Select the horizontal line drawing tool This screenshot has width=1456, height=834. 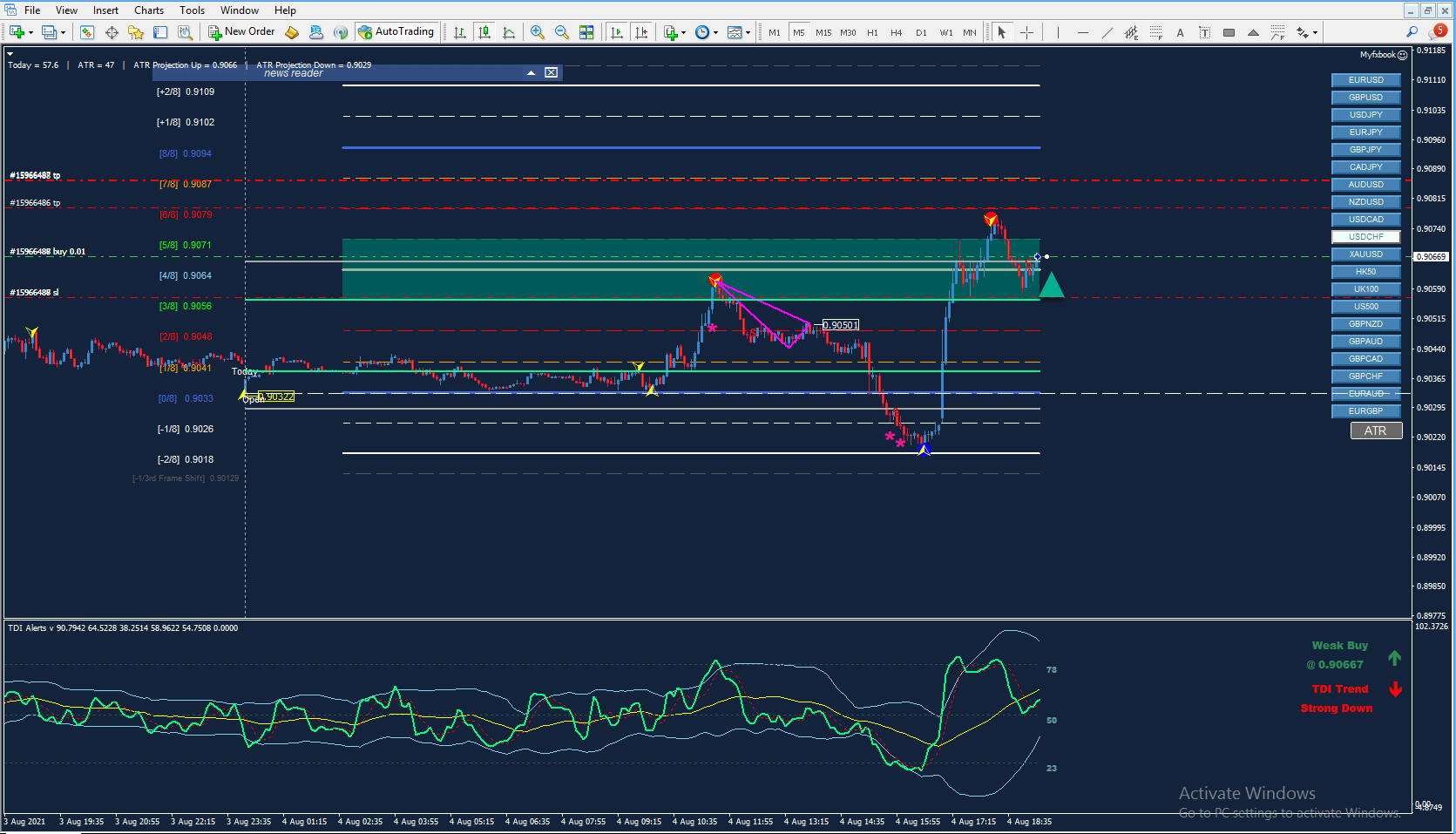click(x=1082, y=32)
